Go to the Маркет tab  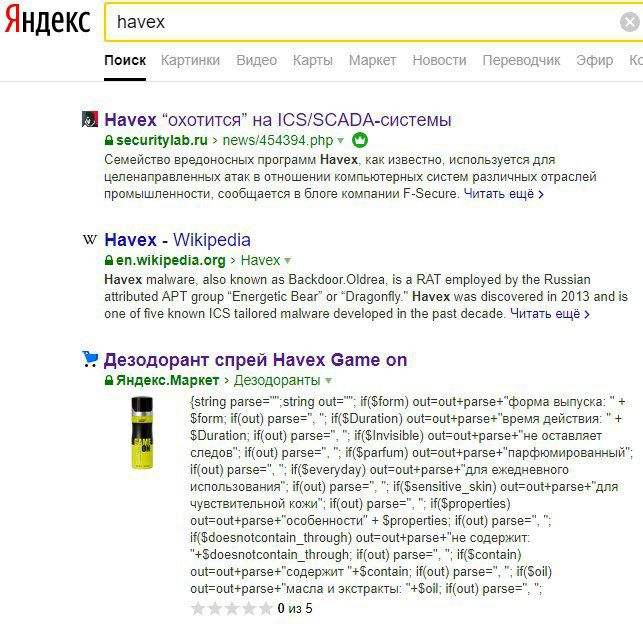point(372,60)
